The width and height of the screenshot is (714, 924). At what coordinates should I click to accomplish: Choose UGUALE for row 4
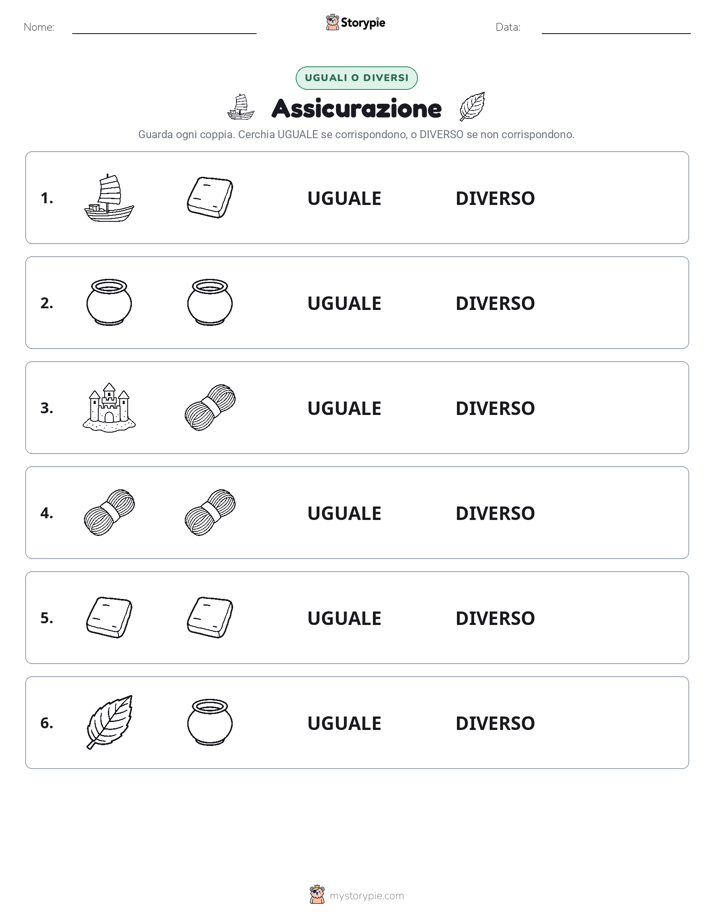point(344,513)
